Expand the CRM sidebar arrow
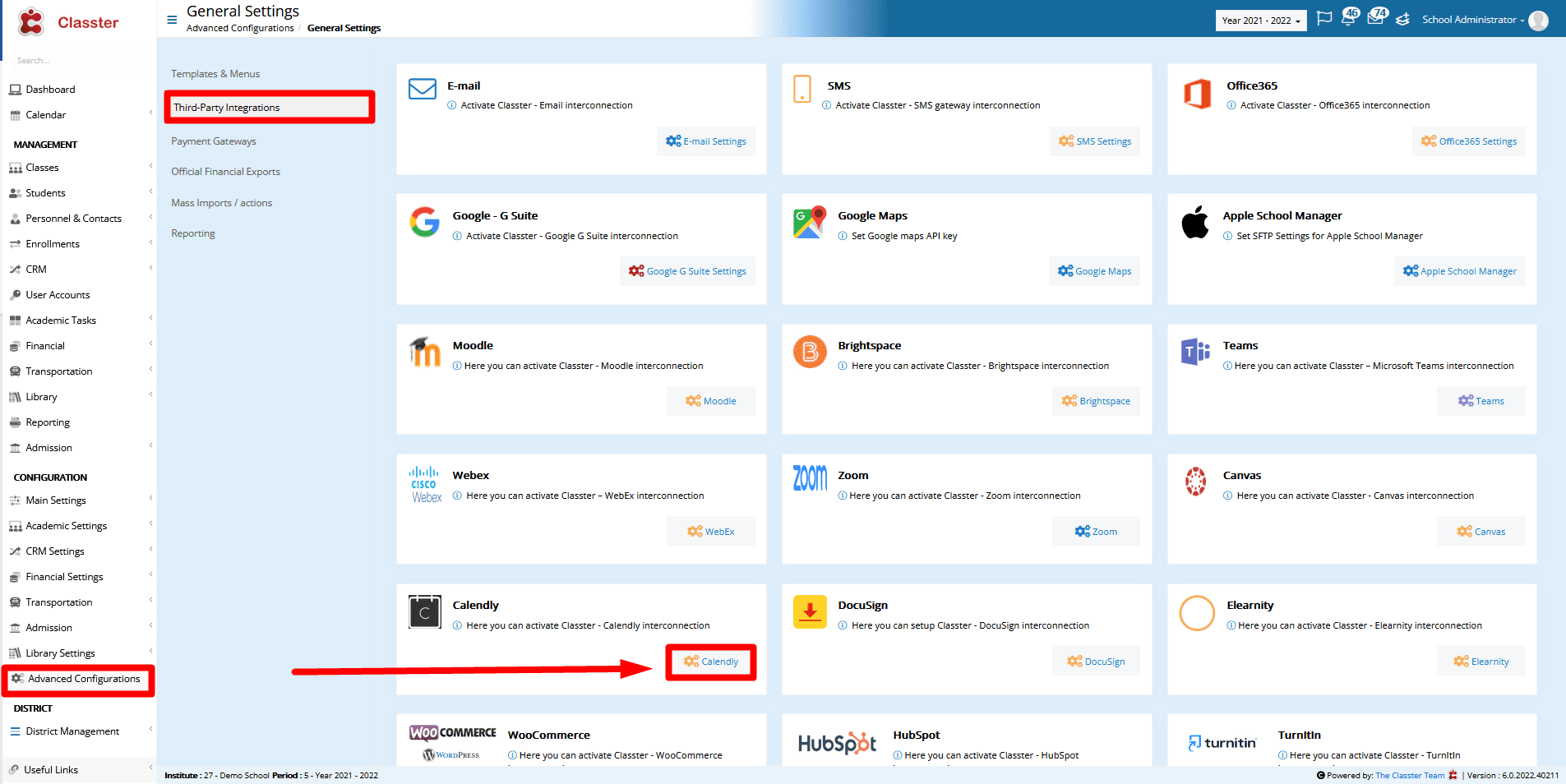 [150, 269]
